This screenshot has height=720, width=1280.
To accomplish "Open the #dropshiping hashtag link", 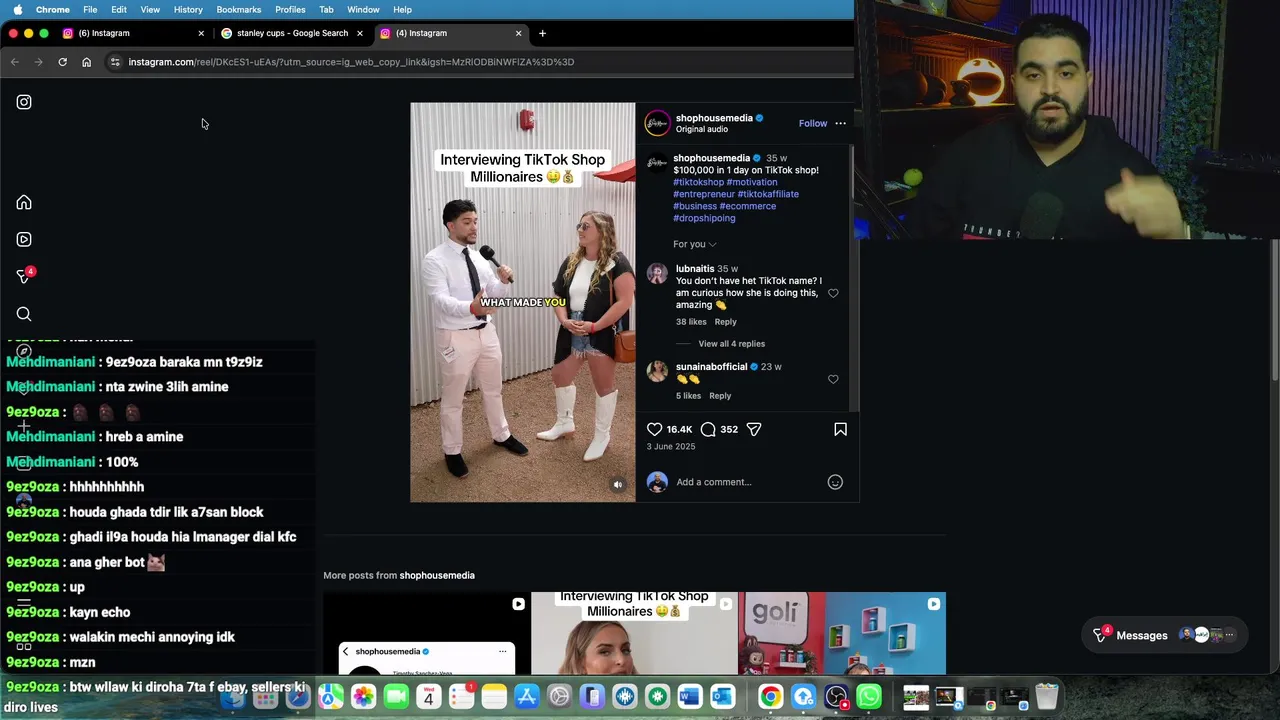I will click(704, 218).
